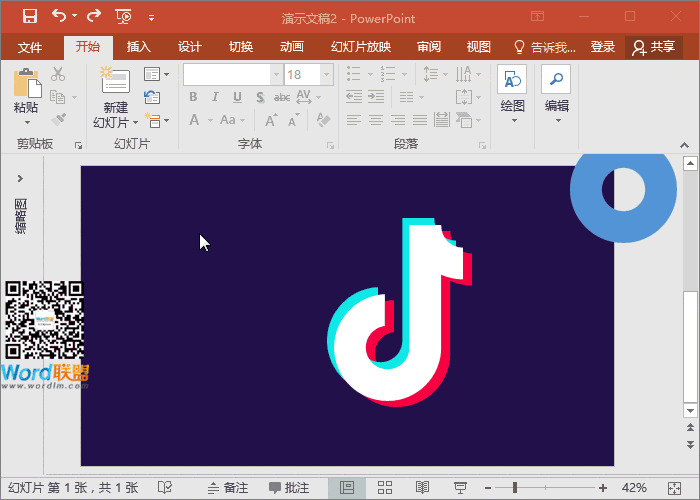Screen dimensions: 700x500
Task: Click the align text vertical icon
Action: coord(463,97)
